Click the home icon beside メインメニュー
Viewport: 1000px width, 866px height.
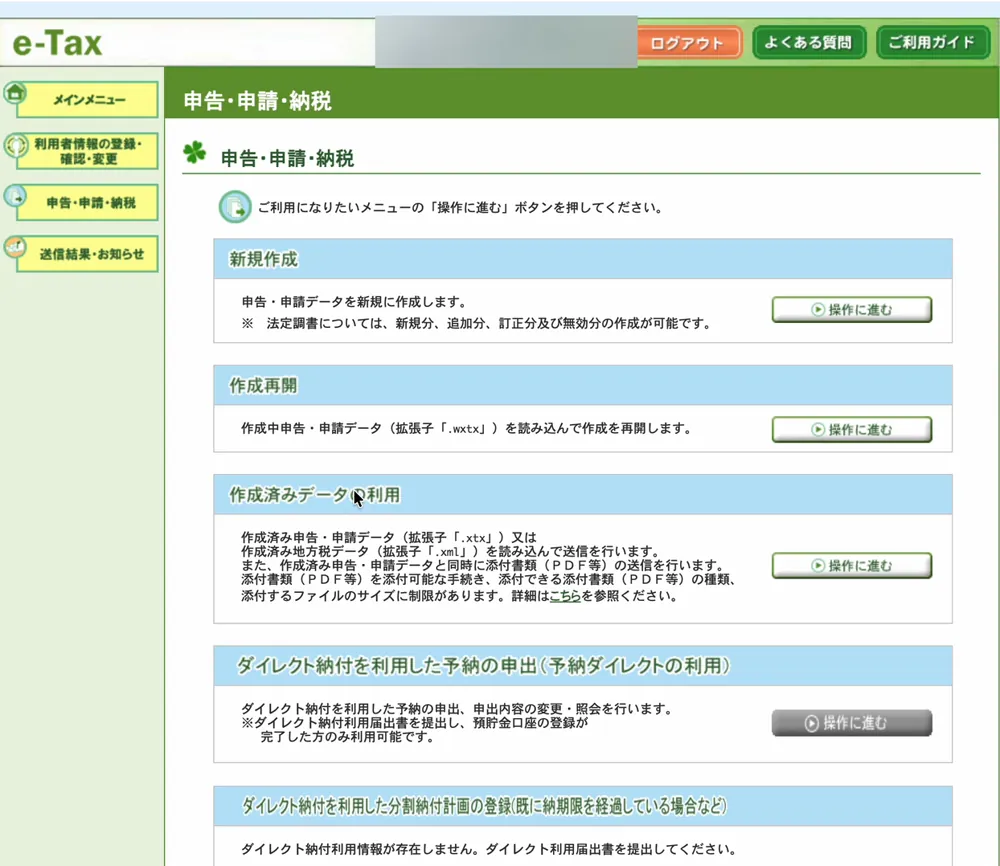(15, 94)
